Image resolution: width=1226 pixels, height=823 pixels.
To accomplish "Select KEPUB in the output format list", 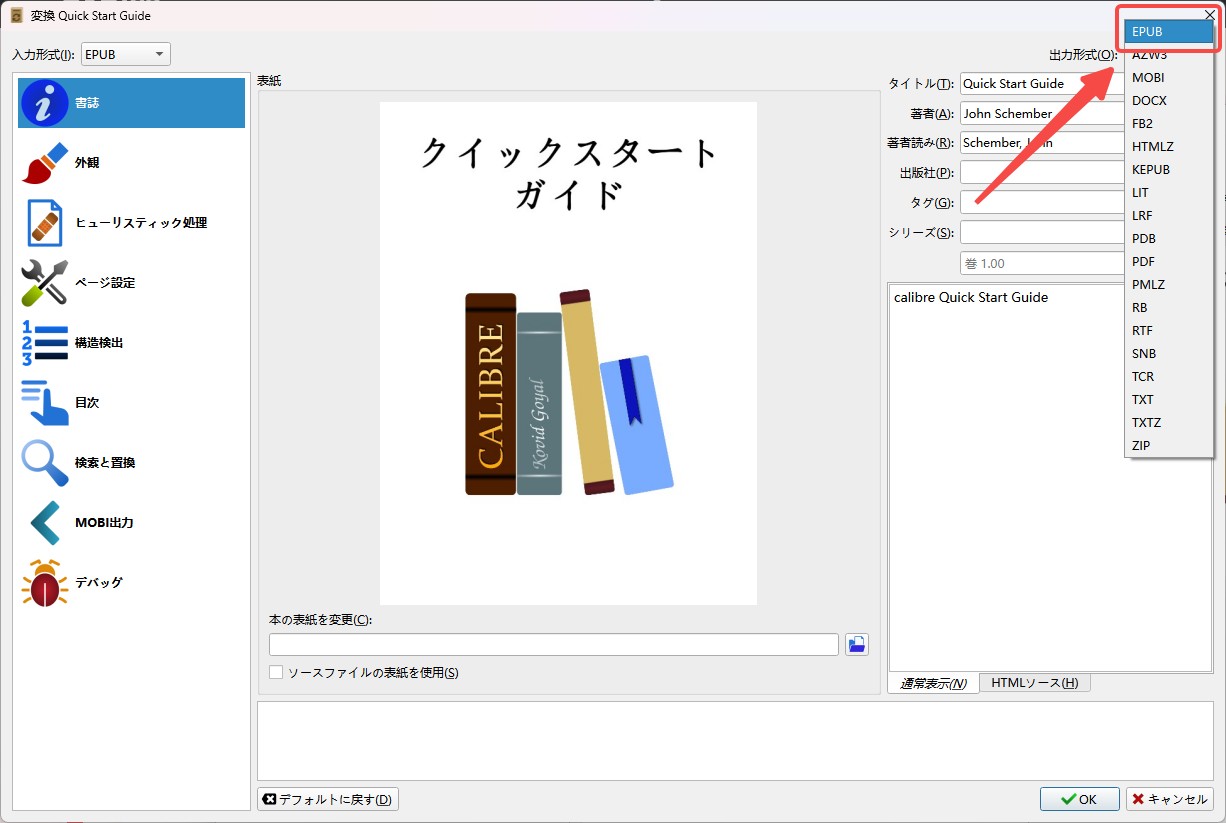I will (1169, 170).
